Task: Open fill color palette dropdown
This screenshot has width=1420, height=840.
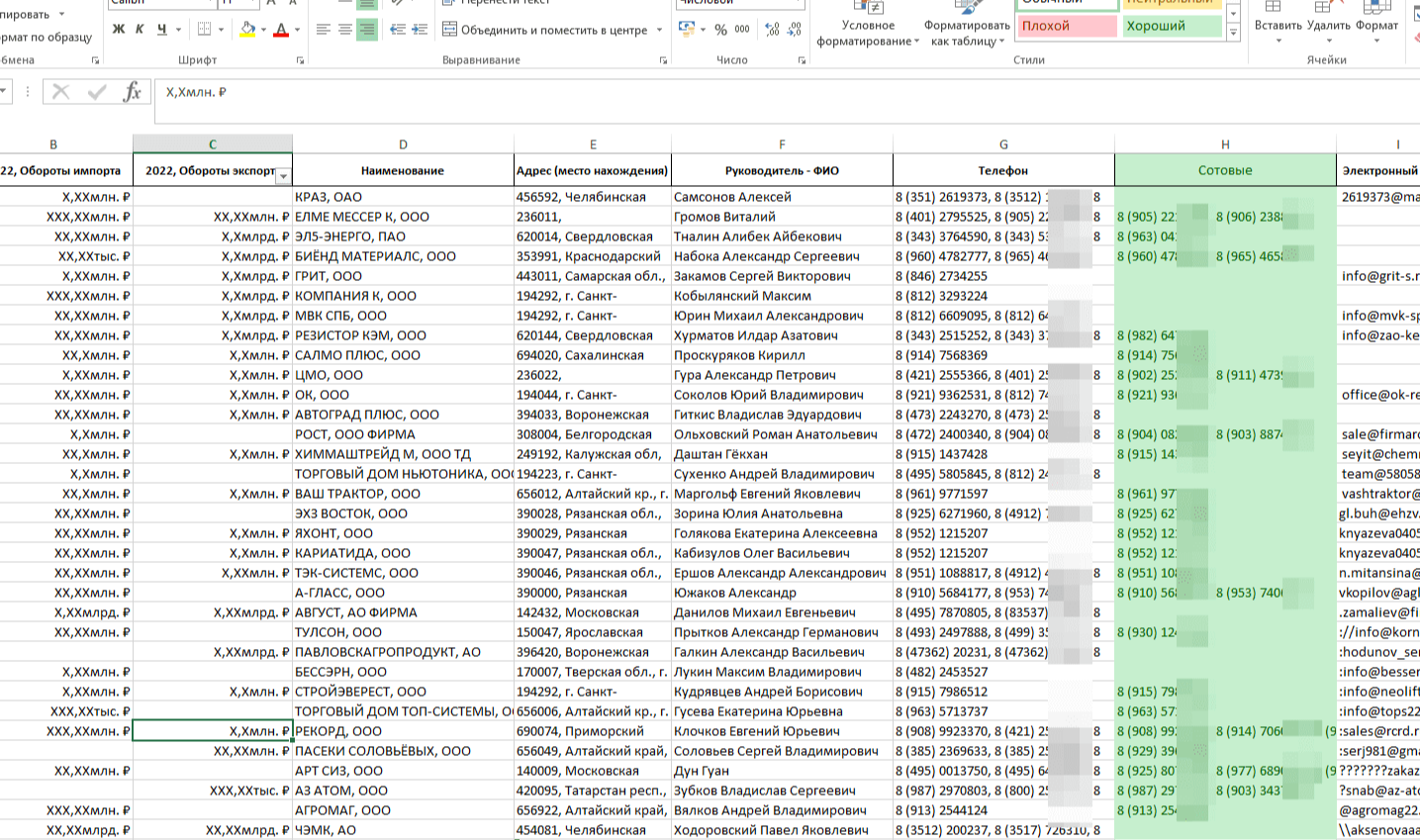Action: [x=264, y=30]
